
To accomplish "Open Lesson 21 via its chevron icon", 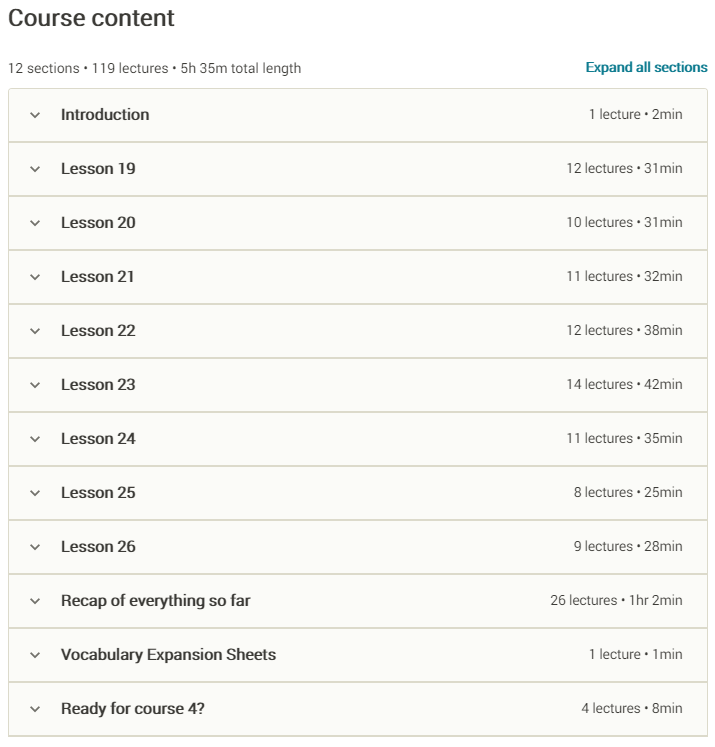I will (35, 277).
